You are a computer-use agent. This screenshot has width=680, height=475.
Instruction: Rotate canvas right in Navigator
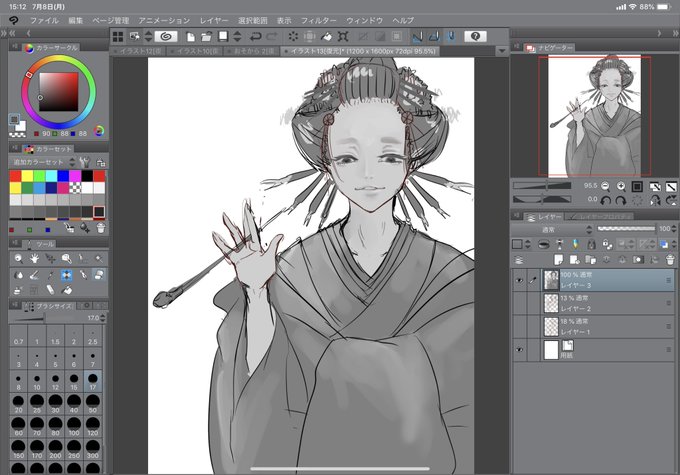(621, 200)
